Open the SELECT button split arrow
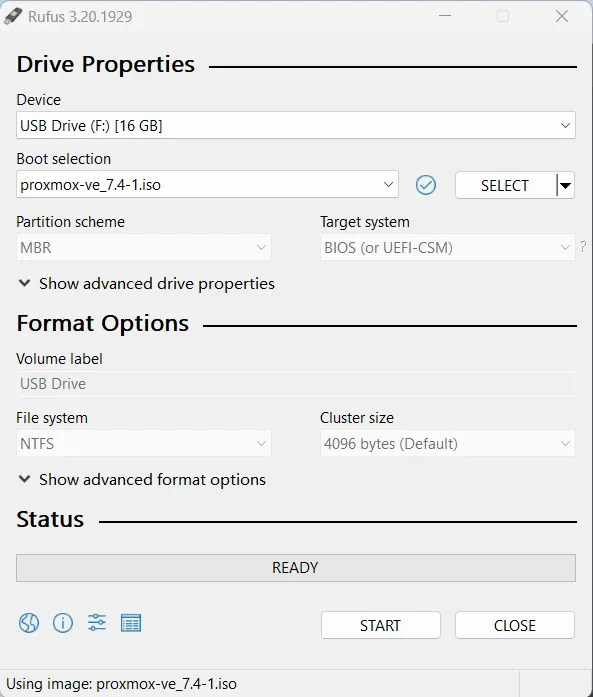Screen dimensions: 593x697 tap(565, 185)
